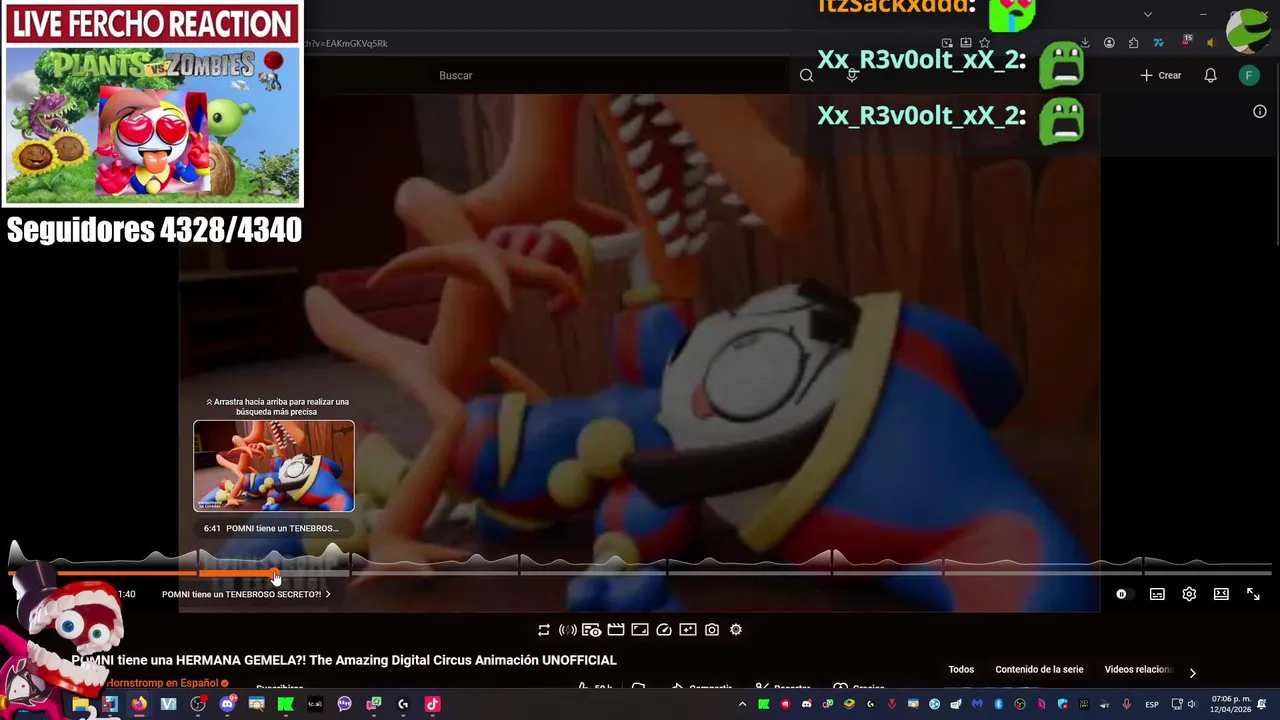The width and height of the screenshot is (1280, 720).
Task: Open playback speed gauge icon
Action: (x=664, y=630)
